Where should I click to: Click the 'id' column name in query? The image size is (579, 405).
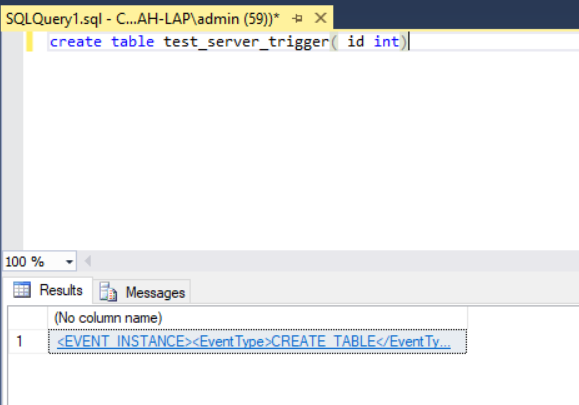coord(356,41)
